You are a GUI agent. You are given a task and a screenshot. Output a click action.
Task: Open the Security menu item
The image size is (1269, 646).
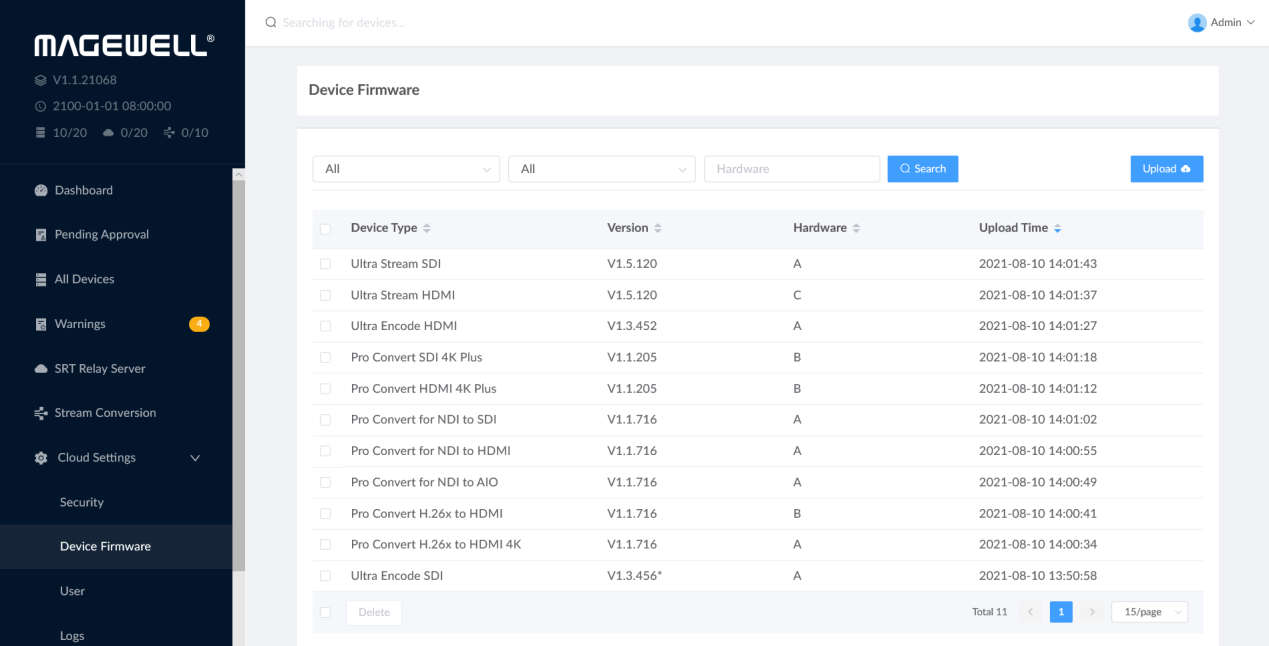click(82, 502)
